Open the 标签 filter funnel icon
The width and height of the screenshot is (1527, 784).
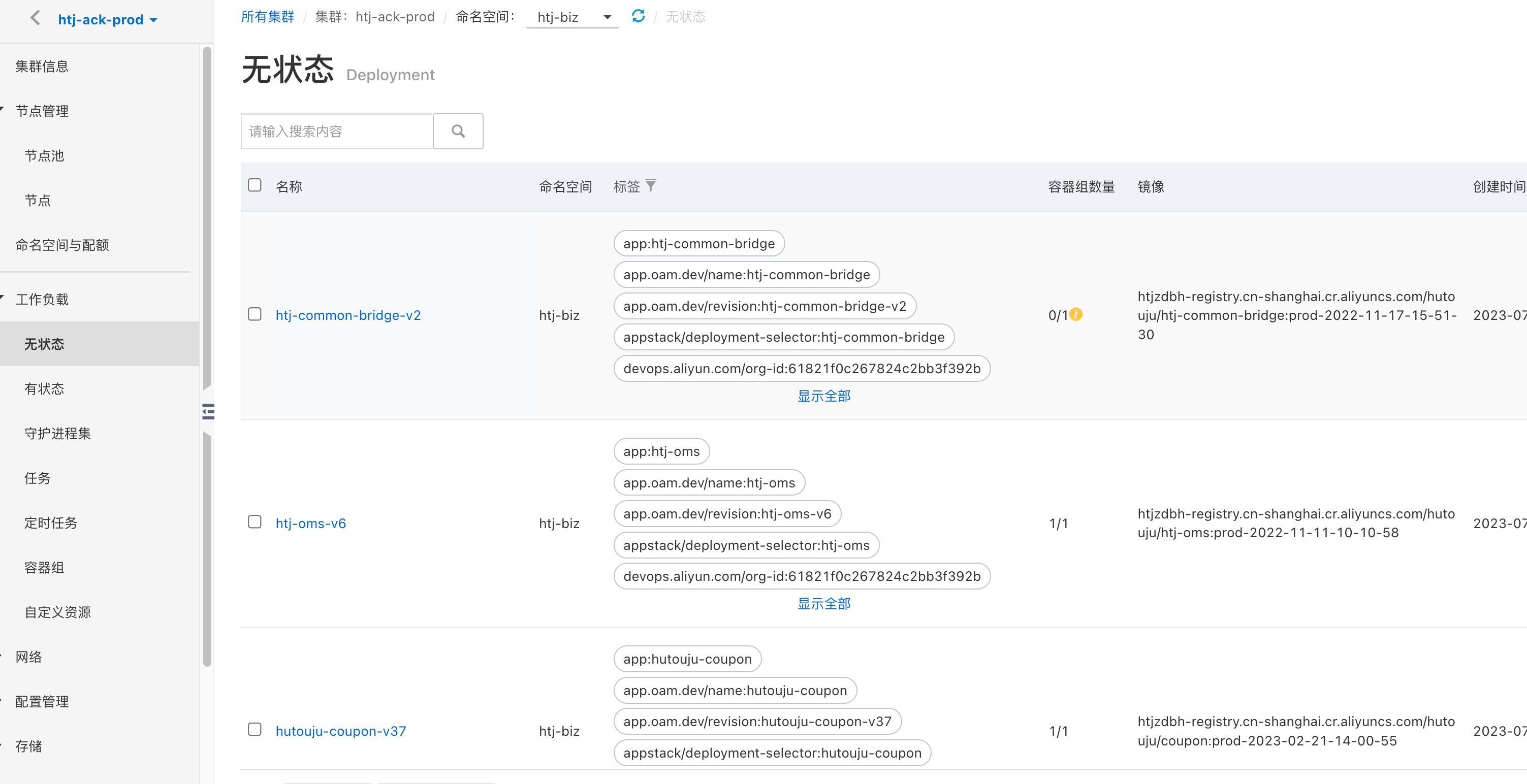click(651, 186)
